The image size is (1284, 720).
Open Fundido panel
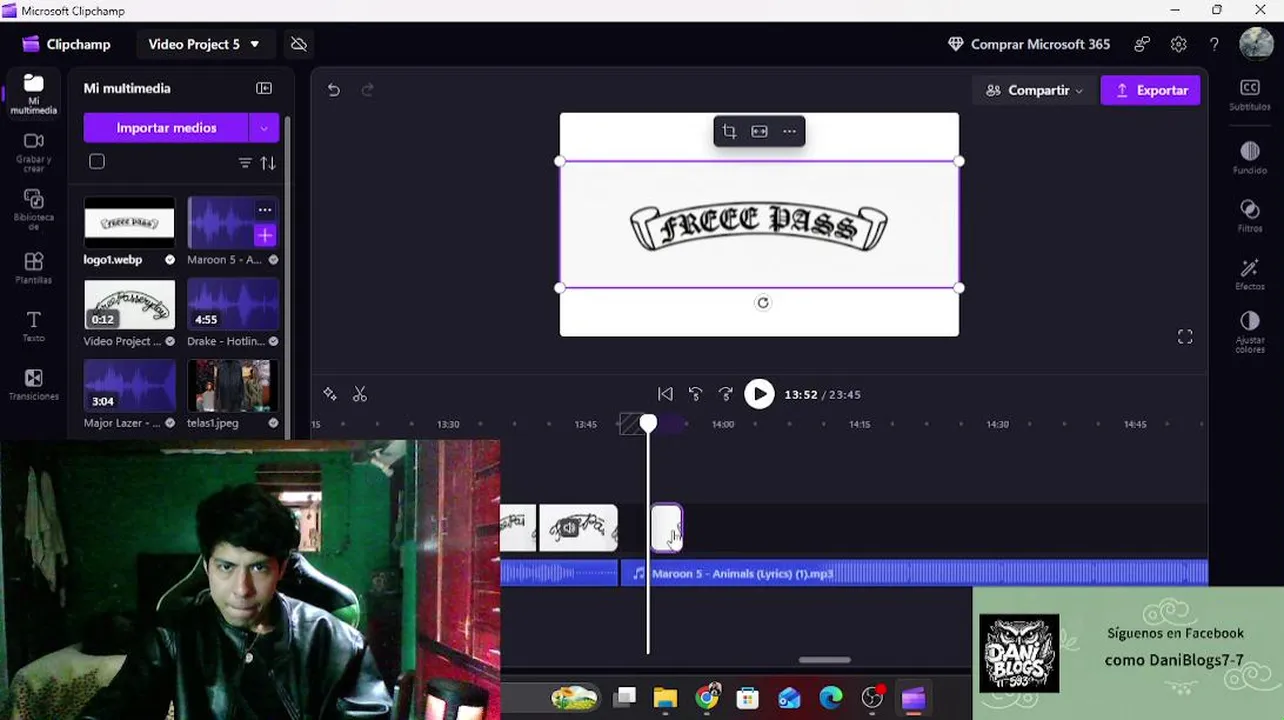[x=1250, y=158]
